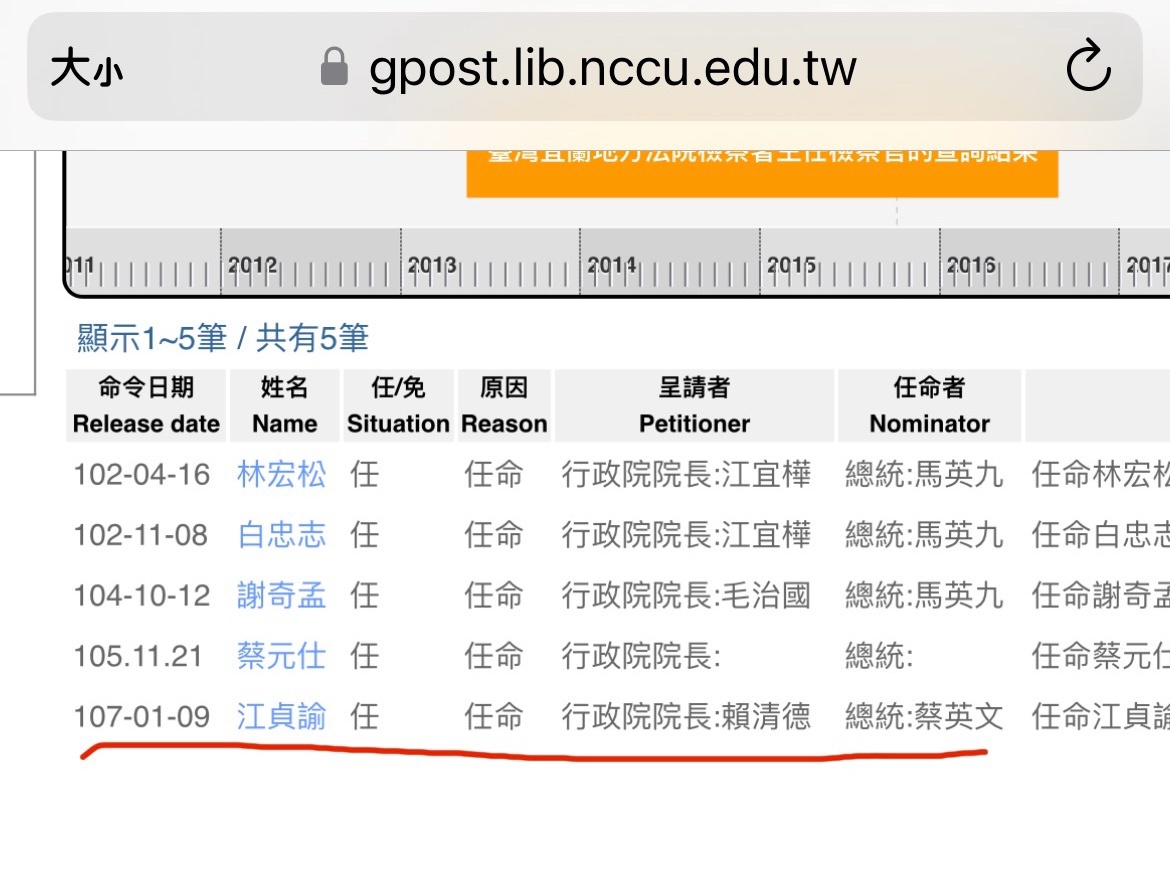Select the 2015 timeline marker
The image size is (1170, 886).
click(791, 266)
